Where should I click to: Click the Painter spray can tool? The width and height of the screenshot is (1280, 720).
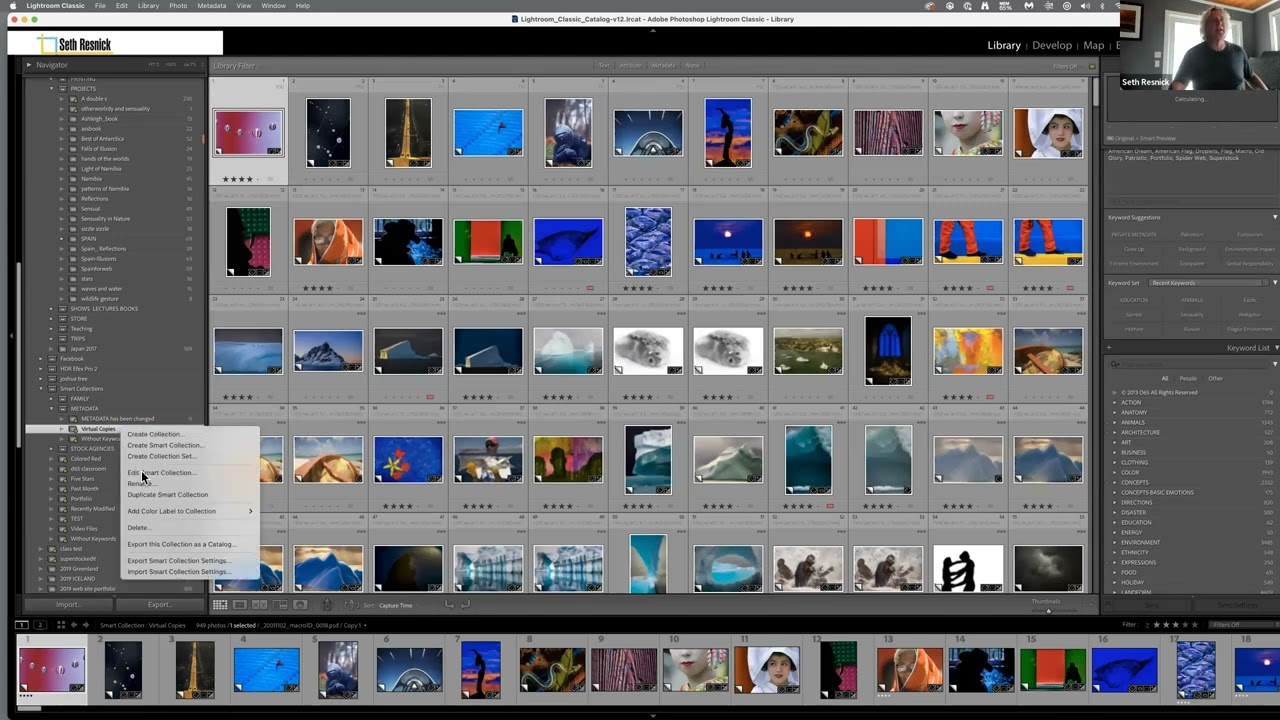tap(326, 605)
